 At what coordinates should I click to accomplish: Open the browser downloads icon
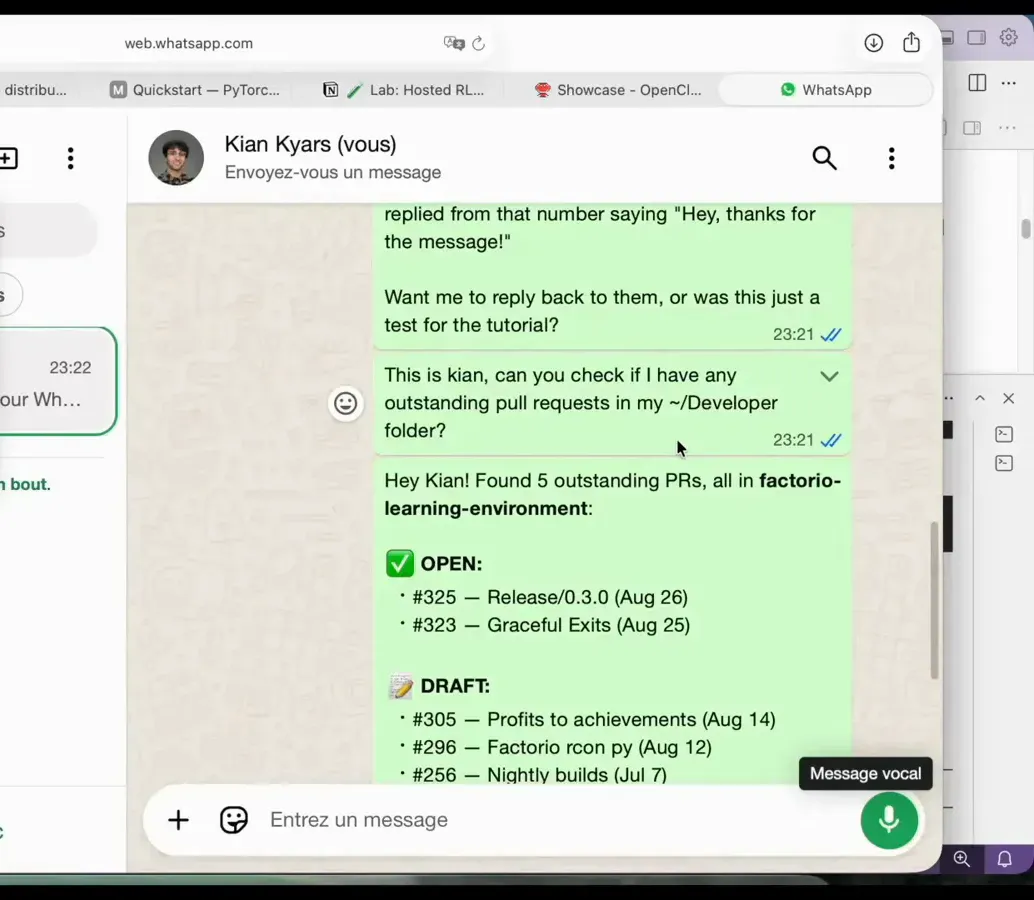874,43
